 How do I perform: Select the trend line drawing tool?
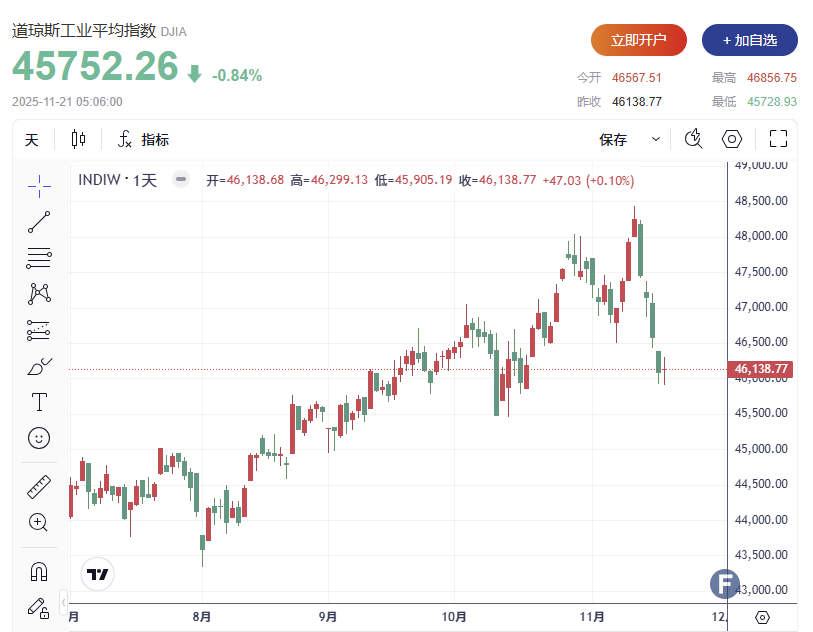pyautogui.click(x=39, y=221)
